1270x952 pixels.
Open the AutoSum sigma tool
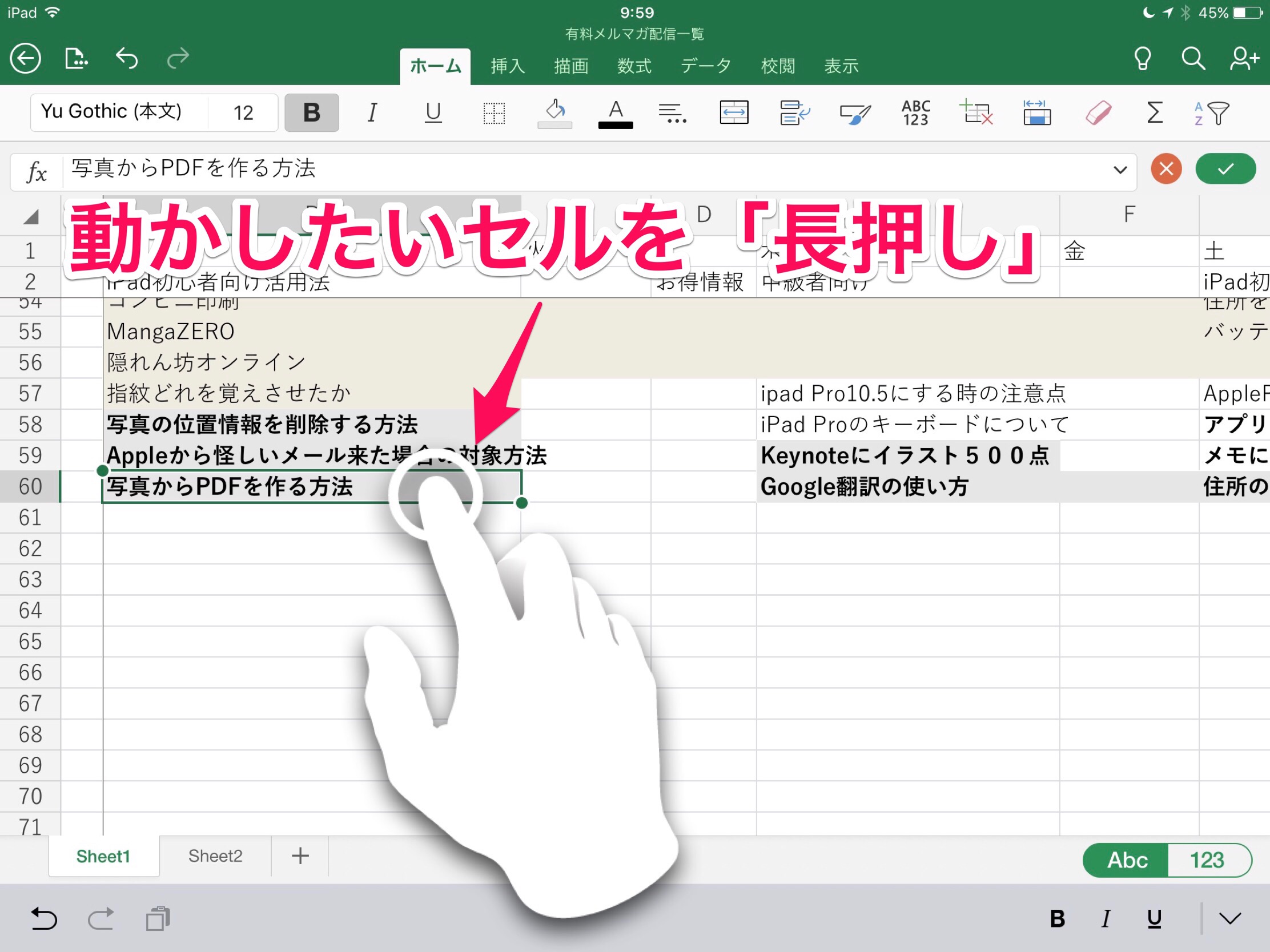tap(1155, 112)
